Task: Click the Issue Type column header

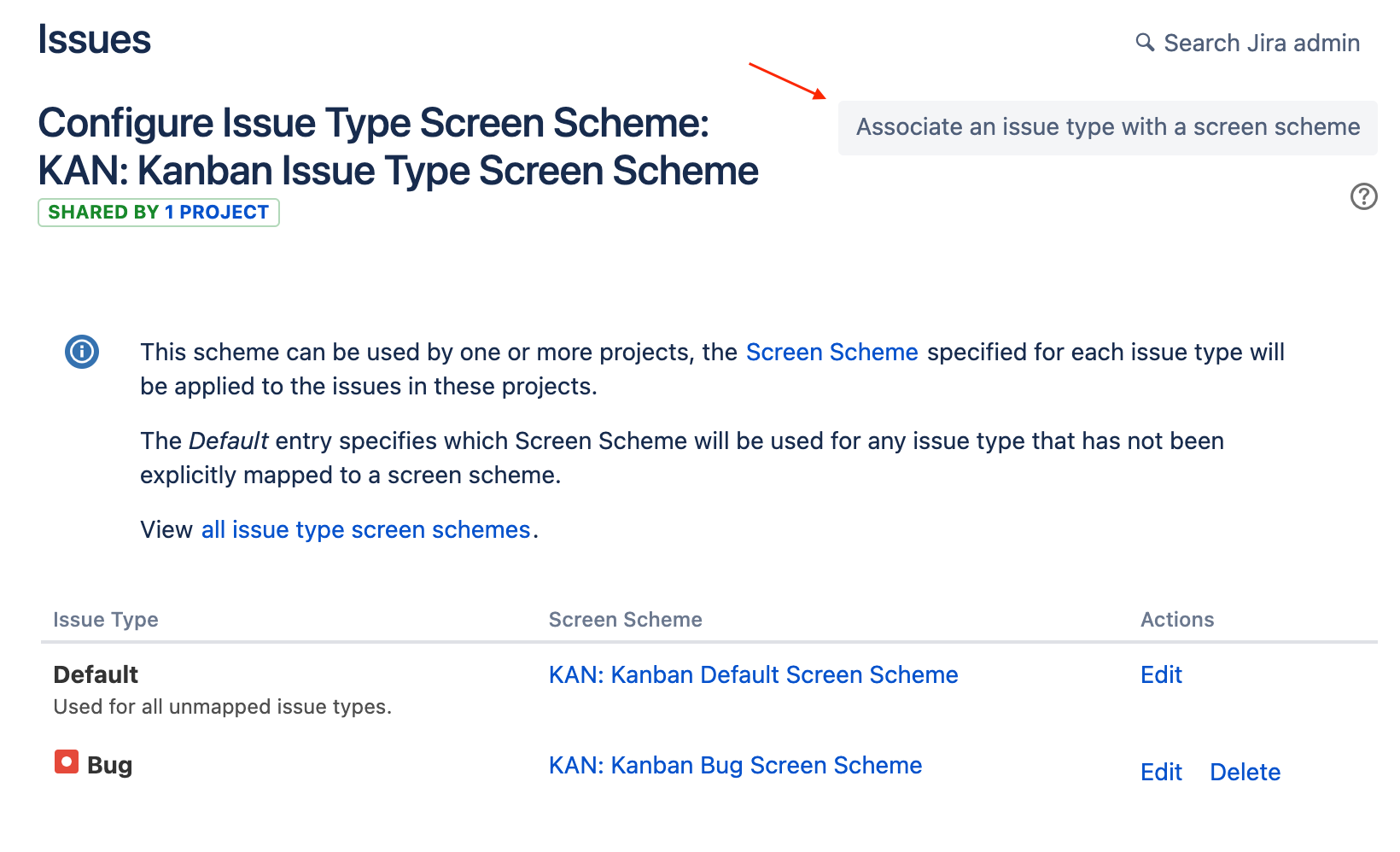Action: [x=106, y=620]
